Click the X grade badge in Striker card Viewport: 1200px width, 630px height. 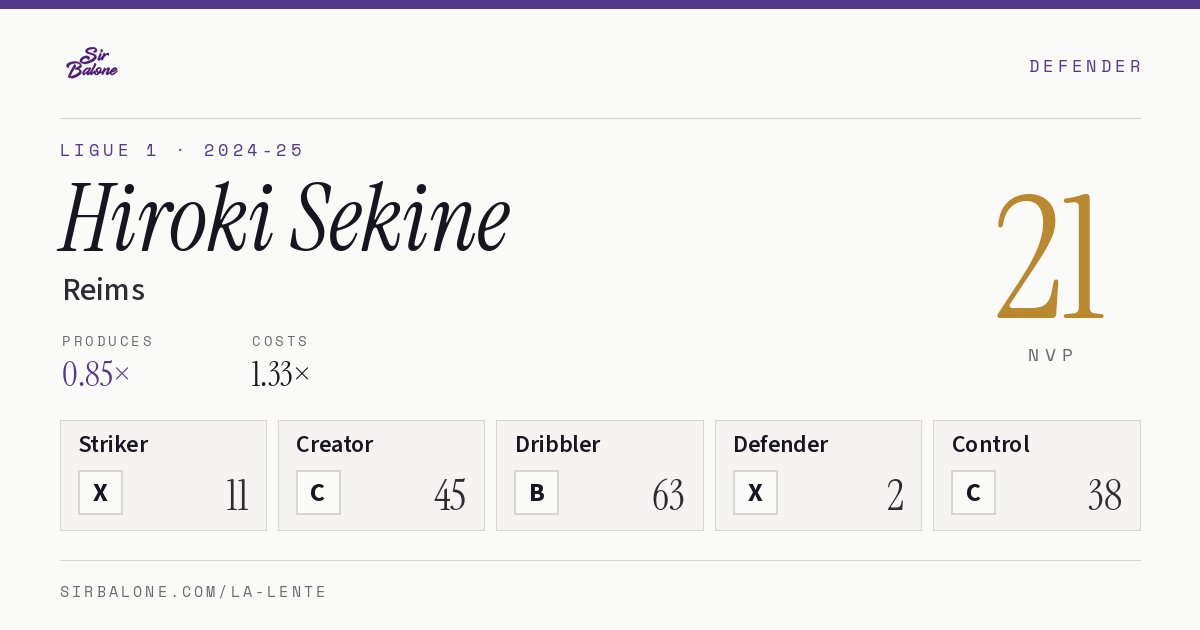[100, 493]
